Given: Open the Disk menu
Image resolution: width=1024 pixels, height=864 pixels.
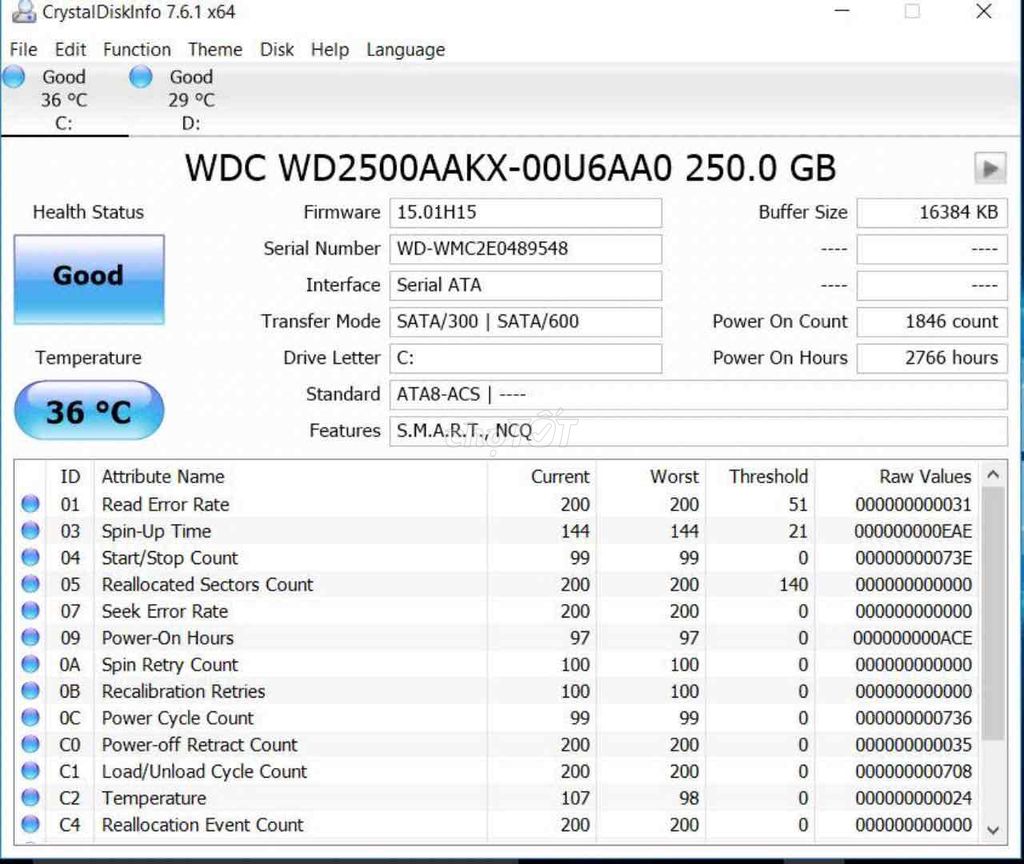Looking at the screenshot, I should coord(277,50).
